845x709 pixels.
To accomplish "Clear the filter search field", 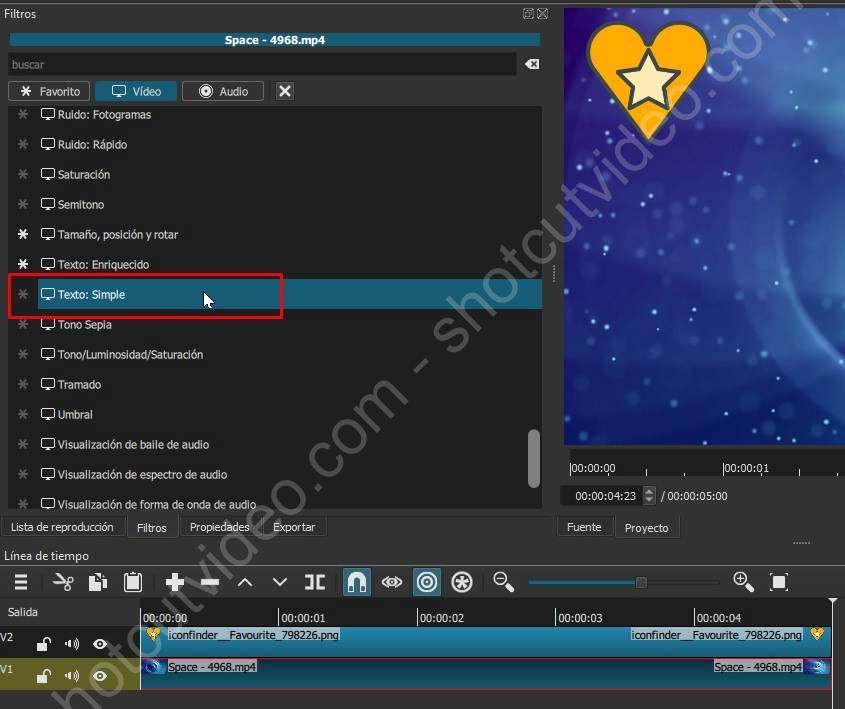I will point(531,64).
